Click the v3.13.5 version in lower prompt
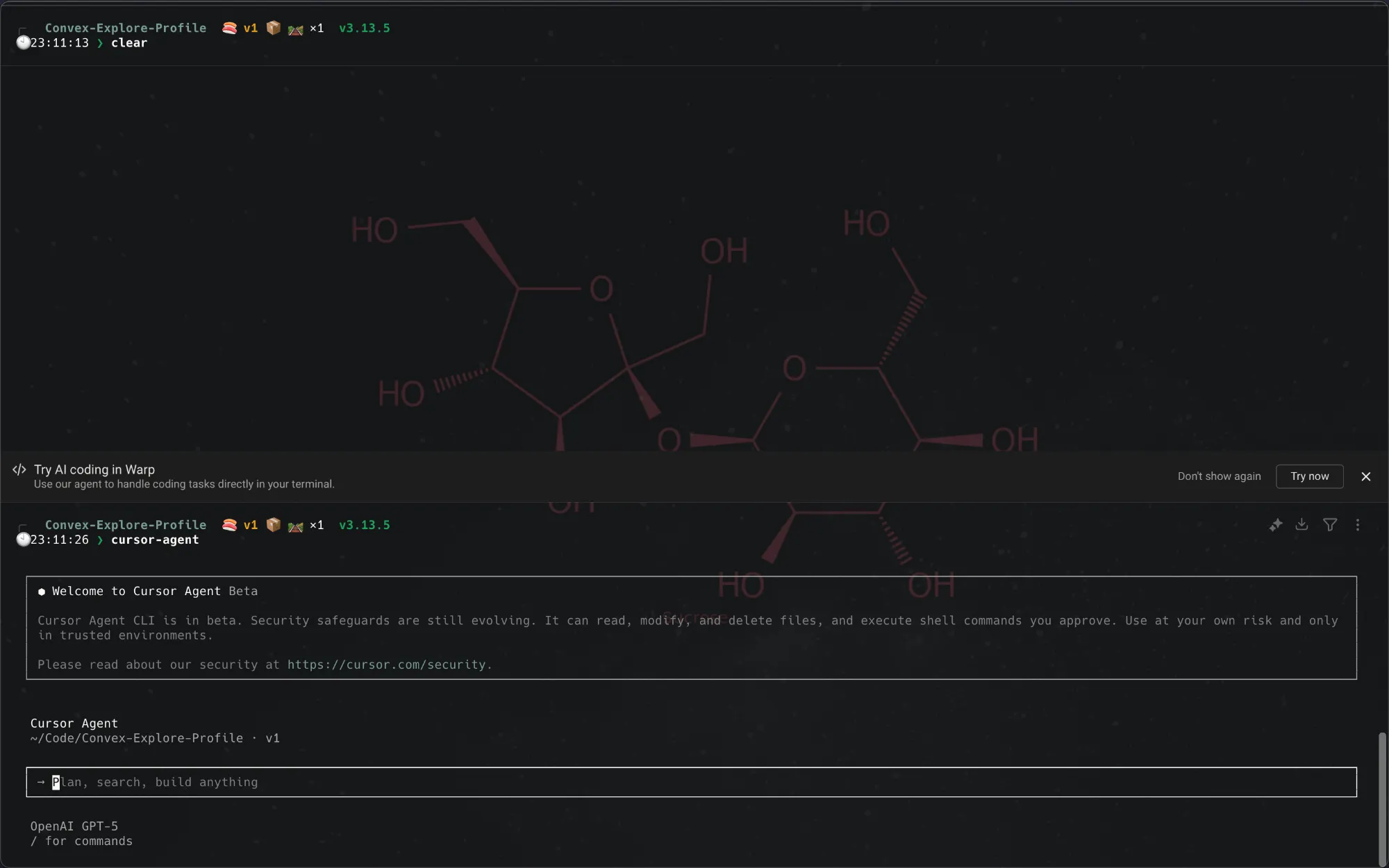This screenshot has height=868, width=1389. click(x=365, y=525)
